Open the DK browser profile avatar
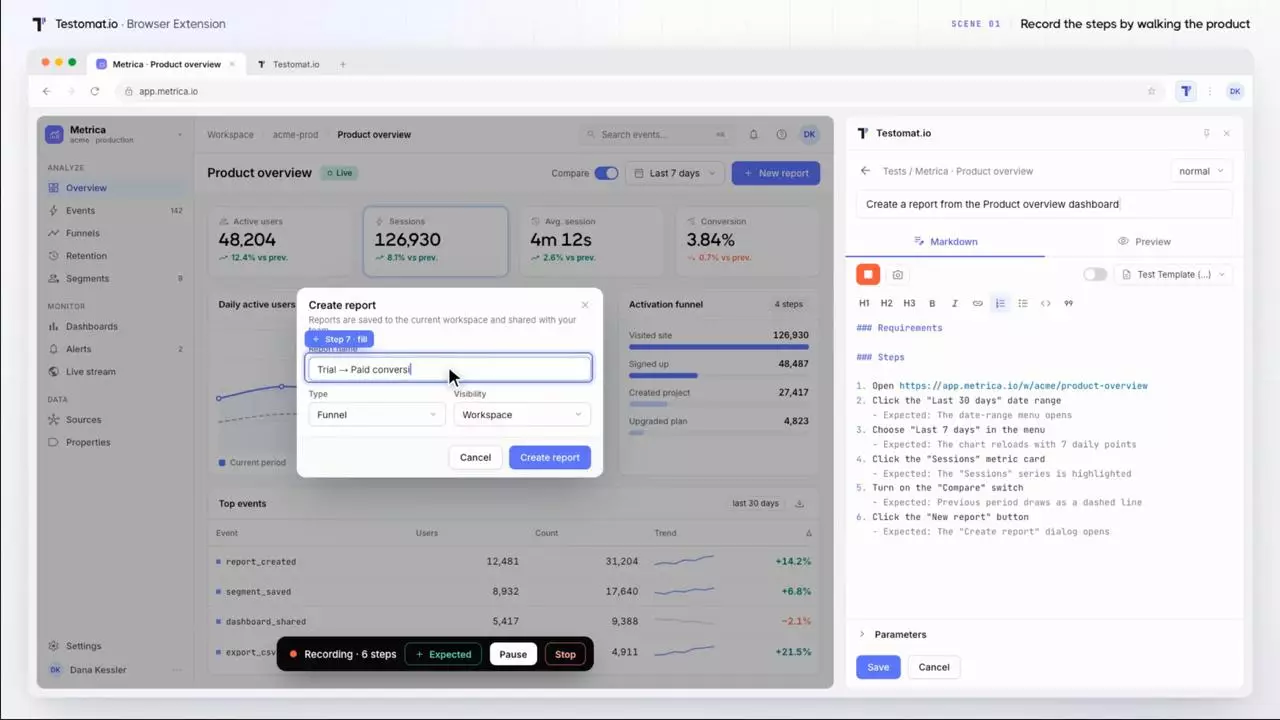This screenshot has width=1280, height=720. [1235, 91]
